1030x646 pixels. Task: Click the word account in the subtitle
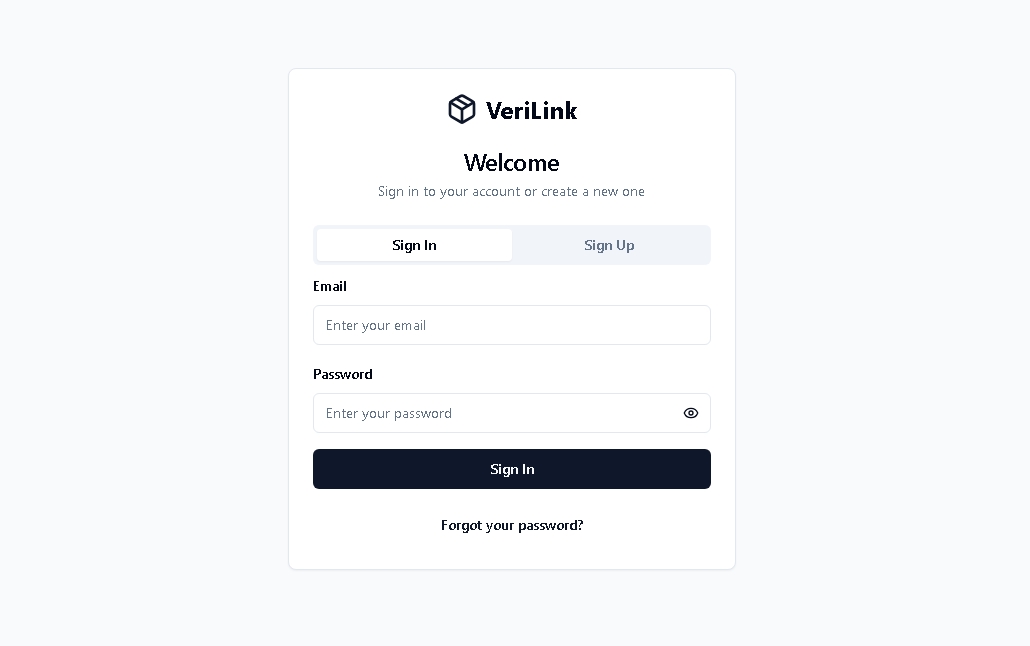click(496, 191)
